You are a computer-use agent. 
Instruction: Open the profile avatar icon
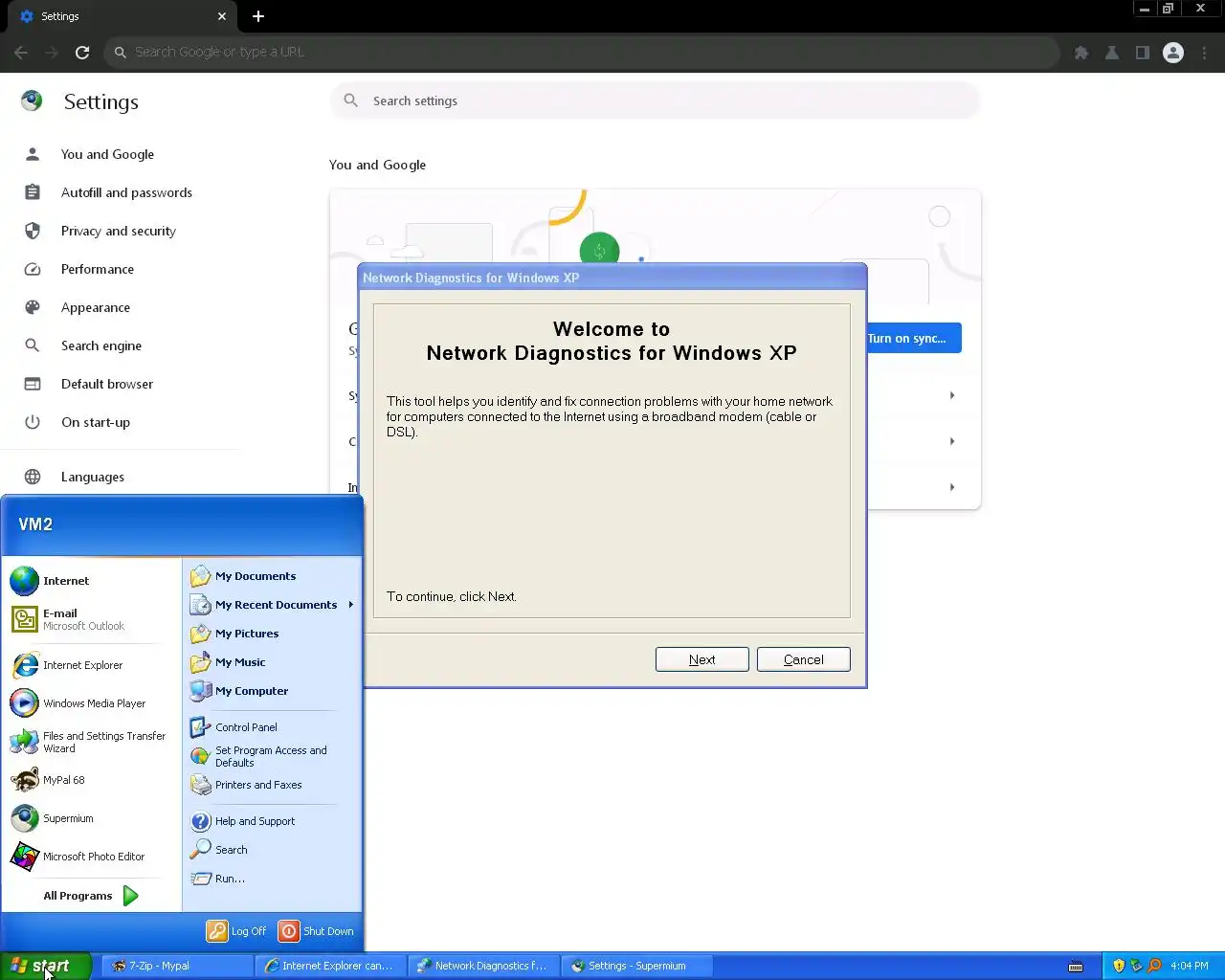(x=1173, y=53)
